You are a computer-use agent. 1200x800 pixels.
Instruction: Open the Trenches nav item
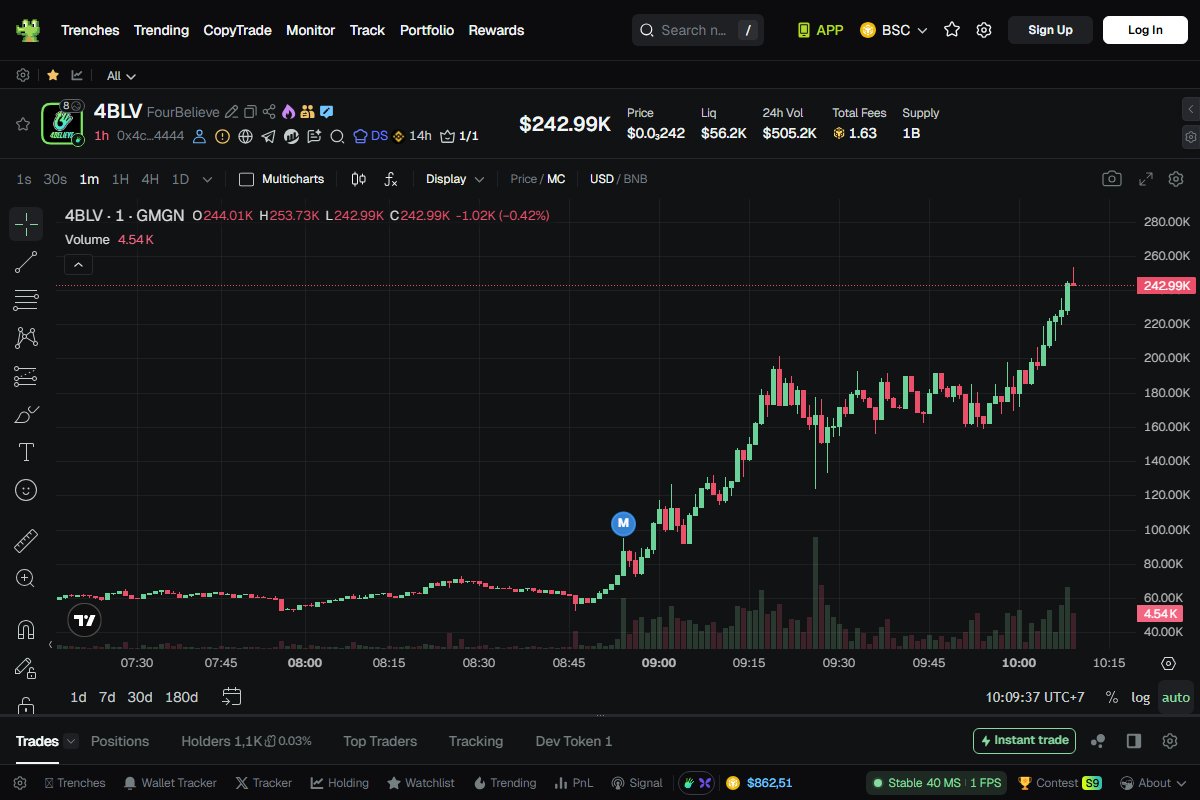[90, 30]
